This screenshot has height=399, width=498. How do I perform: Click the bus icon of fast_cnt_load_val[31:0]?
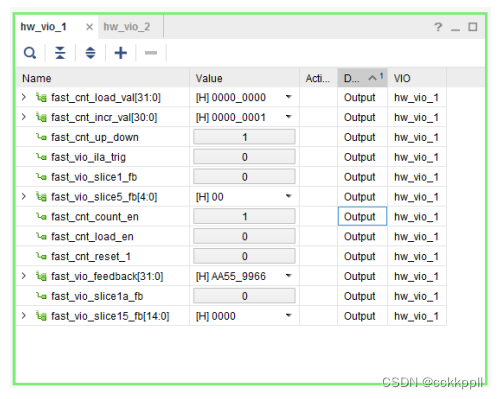[x=41, y=97]
